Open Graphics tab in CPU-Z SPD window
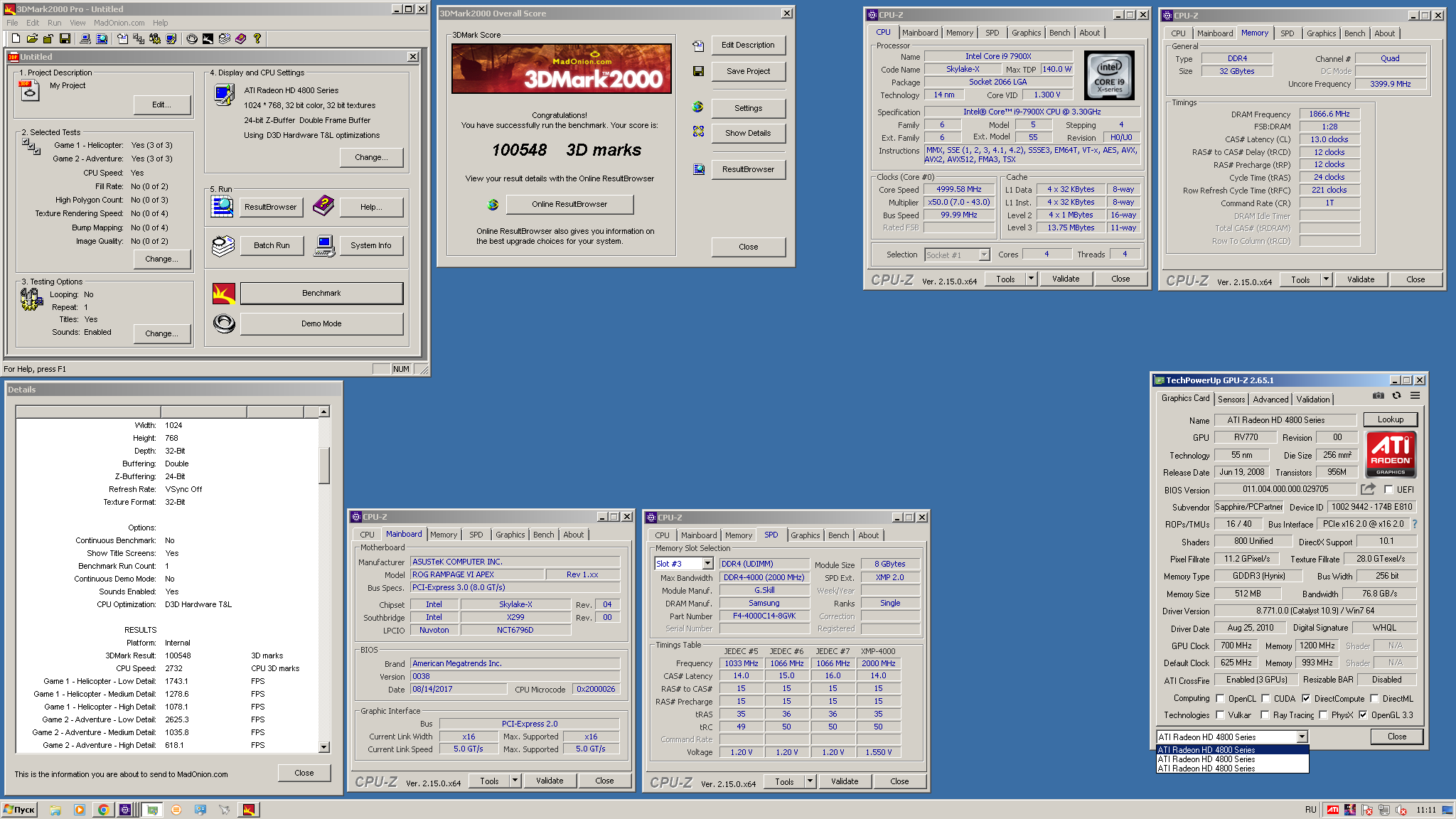 click(x=805, y=535)
